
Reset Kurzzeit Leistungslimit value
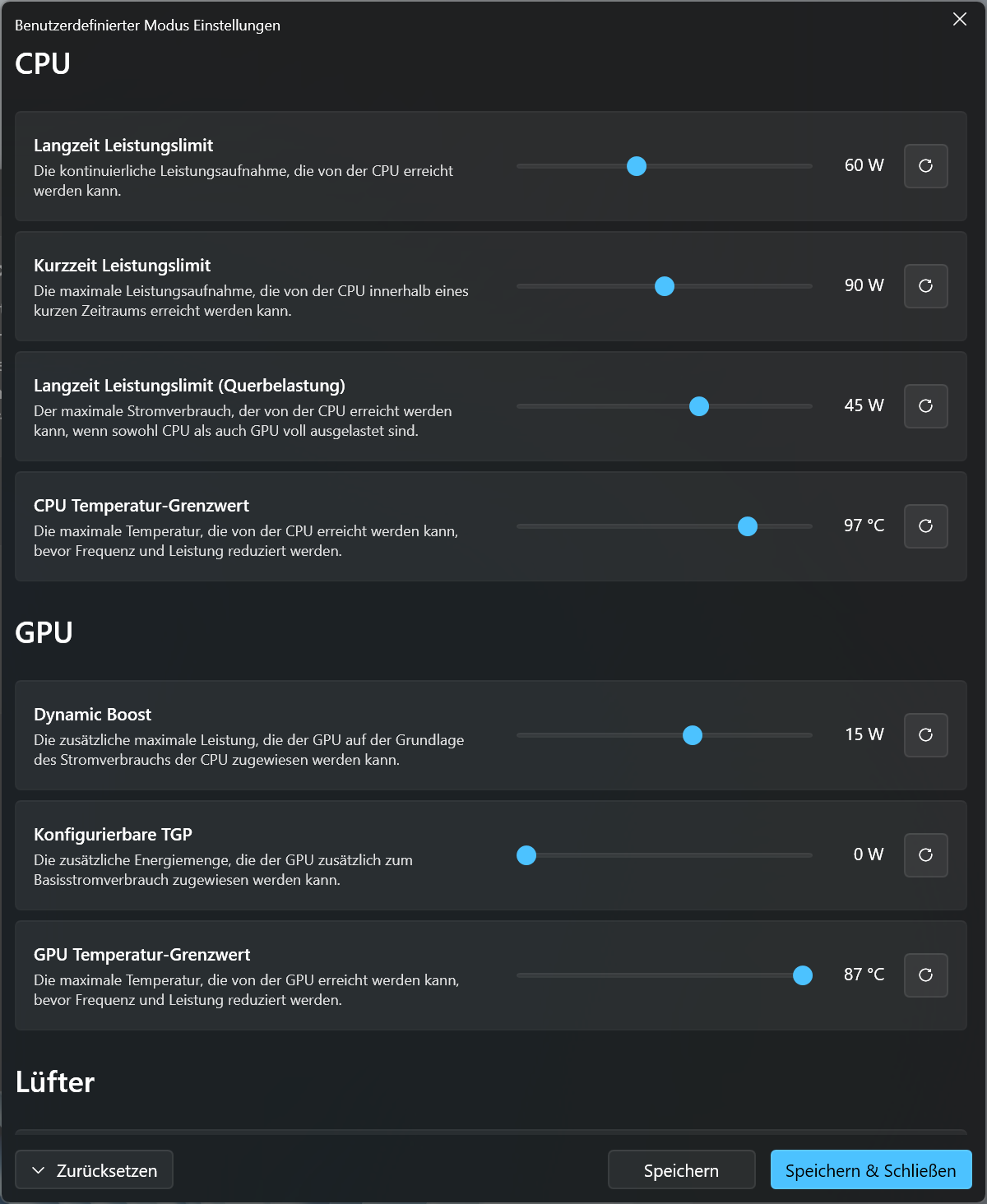click(925, 286)
